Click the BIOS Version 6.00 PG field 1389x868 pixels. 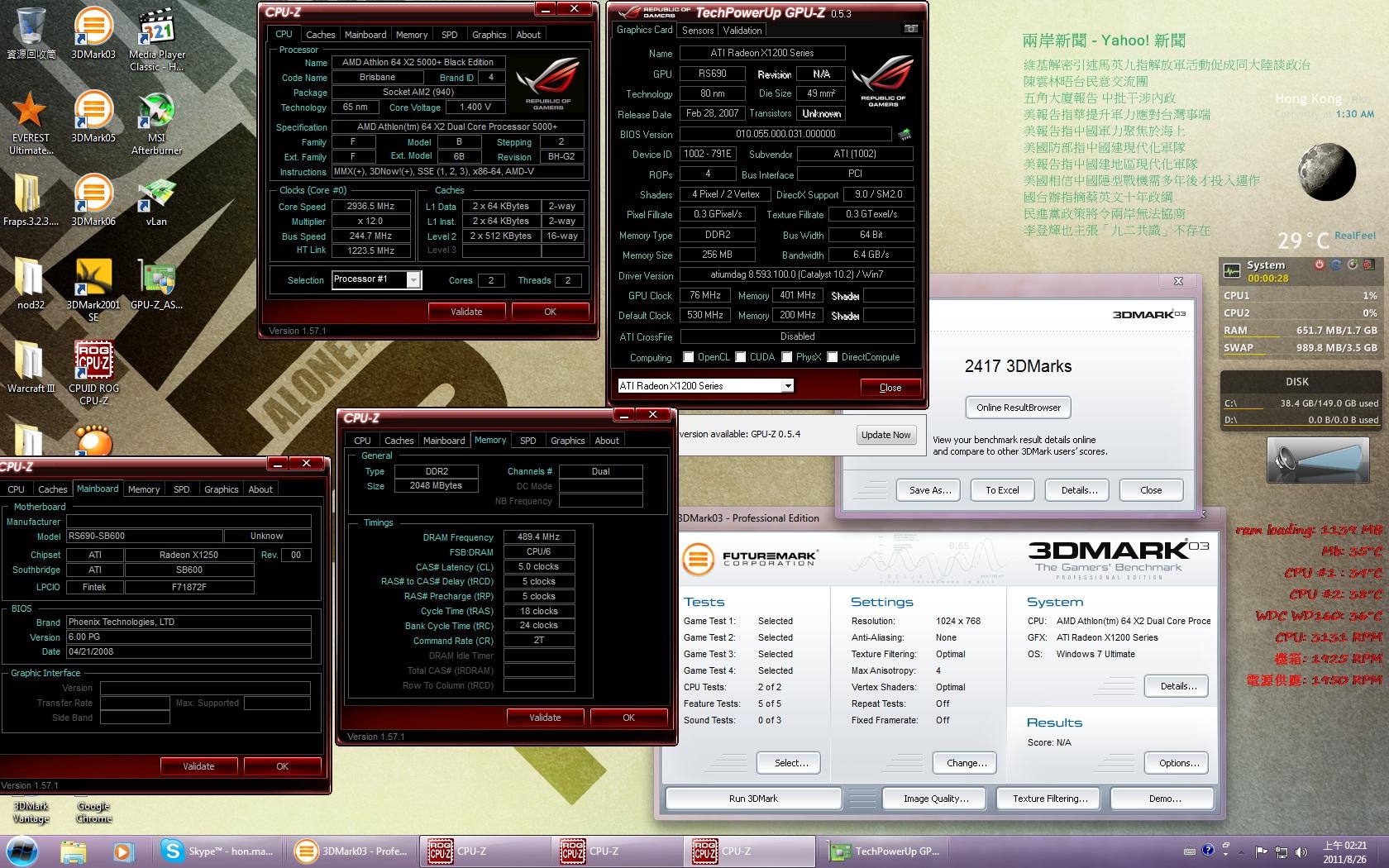[x=189, y=637]
